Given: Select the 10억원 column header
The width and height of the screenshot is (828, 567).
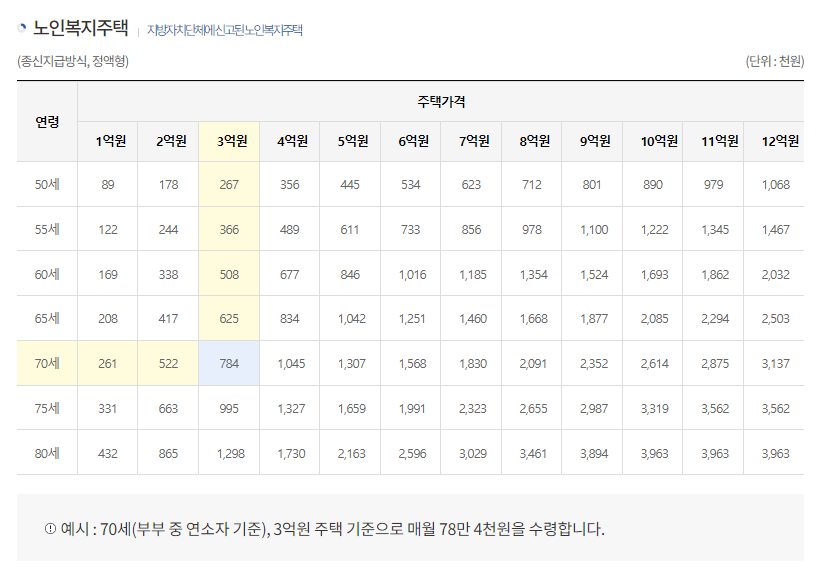Looking at the screenshot, I should [x=653, y=141].
